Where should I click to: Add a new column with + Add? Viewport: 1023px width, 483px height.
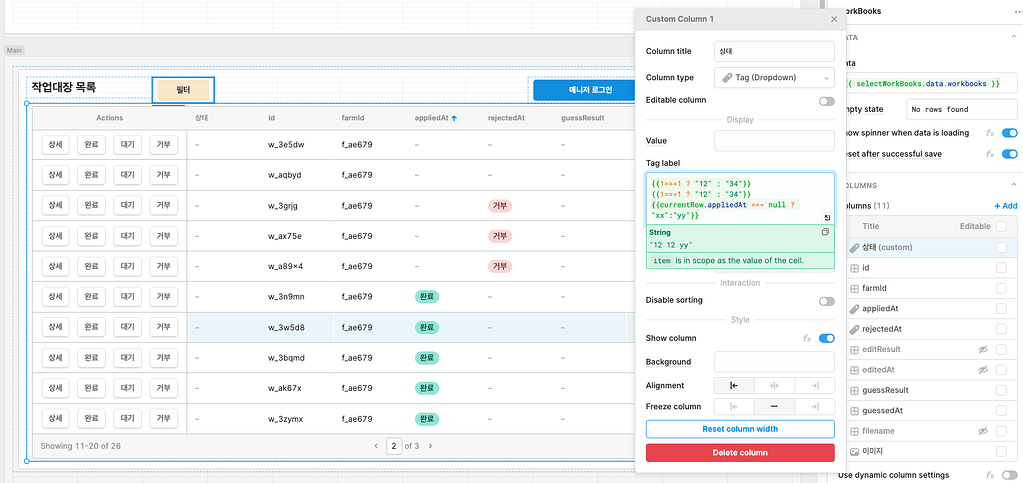click(x=1005, y=206)
